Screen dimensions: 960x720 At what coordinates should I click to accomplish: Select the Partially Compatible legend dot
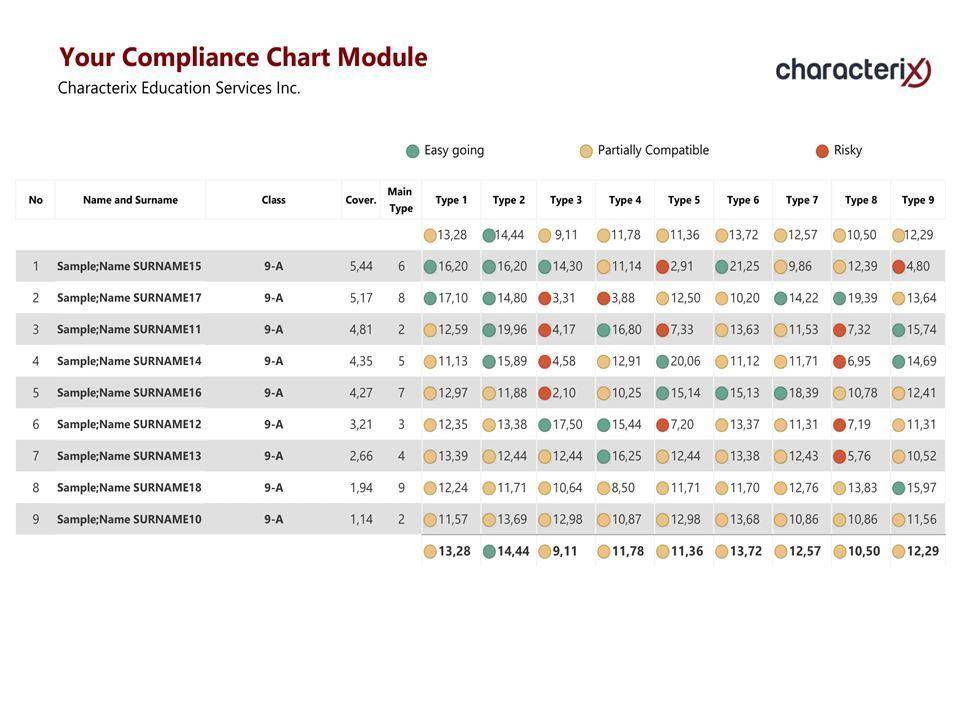pos(586,151)
